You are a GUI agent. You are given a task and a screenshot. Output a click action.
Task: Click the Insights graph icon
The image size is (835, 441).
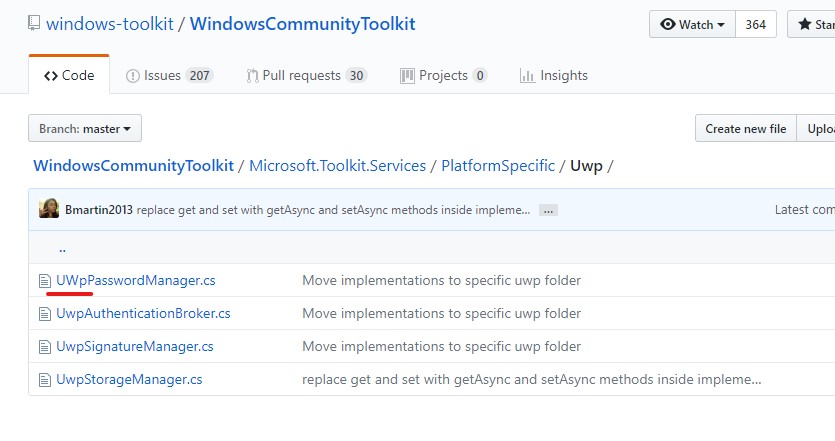527,76
